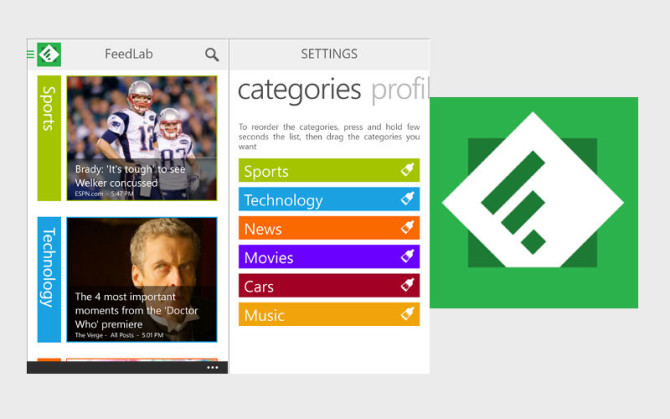Click the color bucket icon on Technology
The height and width of the screenshot is (419, 670).
click(407, 199)
